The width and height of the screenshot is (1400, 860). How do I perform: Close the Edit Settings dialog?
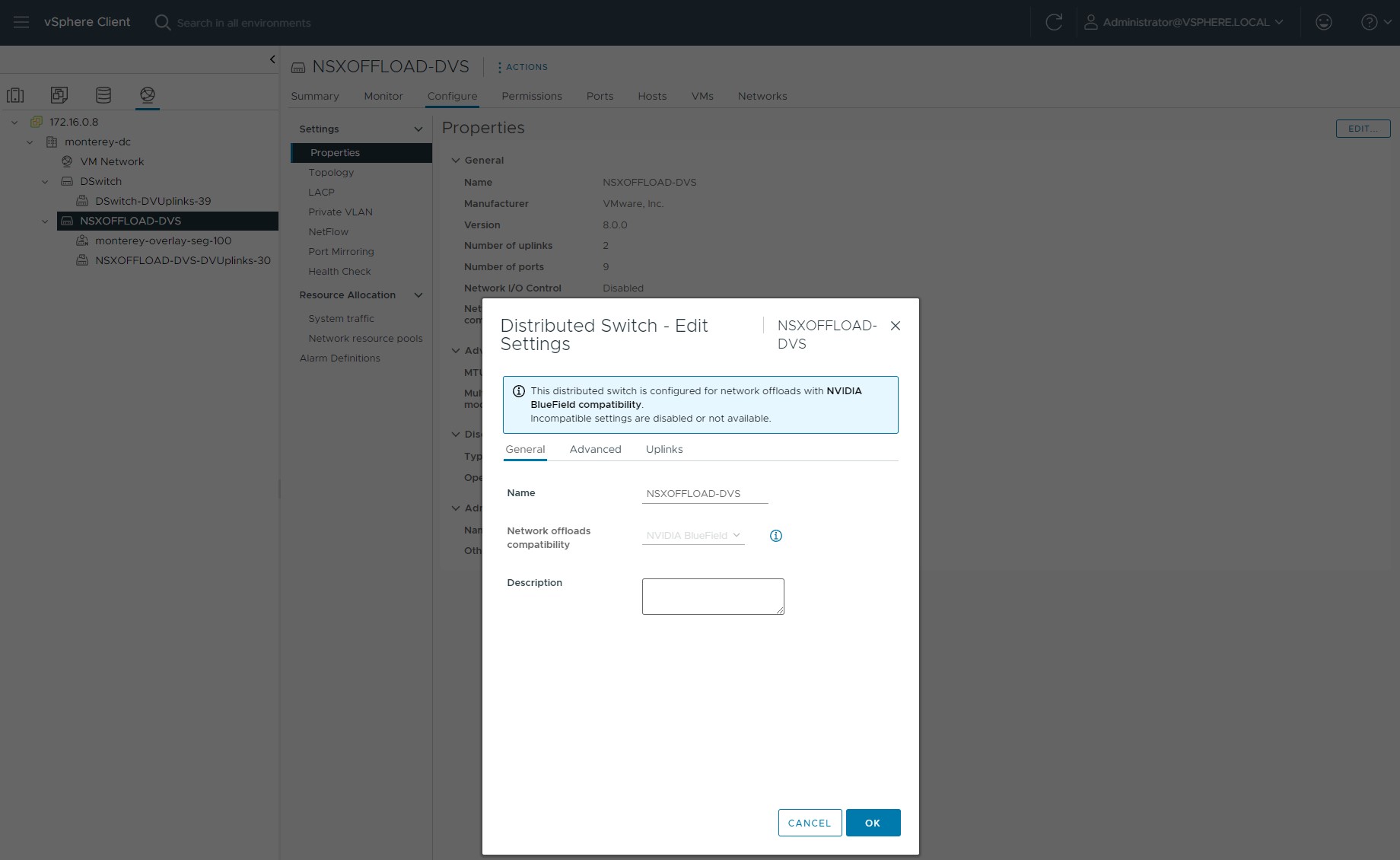[x=896, y=326]
